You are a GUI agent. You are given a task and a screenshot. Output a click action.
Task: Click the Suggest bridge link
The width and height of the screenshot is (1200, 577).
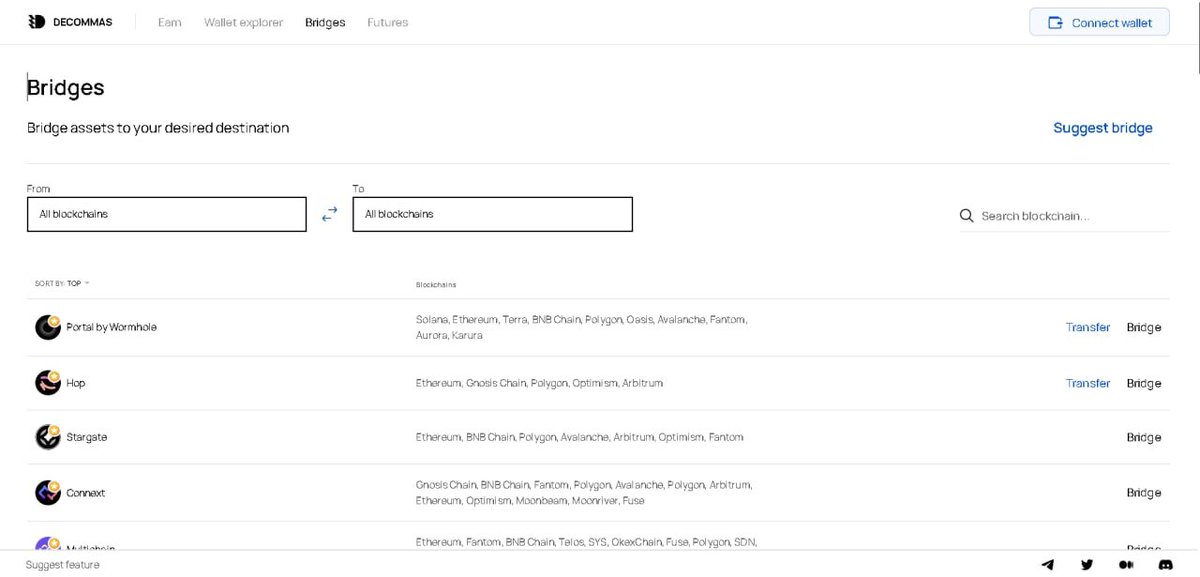tap(1103, 128)
